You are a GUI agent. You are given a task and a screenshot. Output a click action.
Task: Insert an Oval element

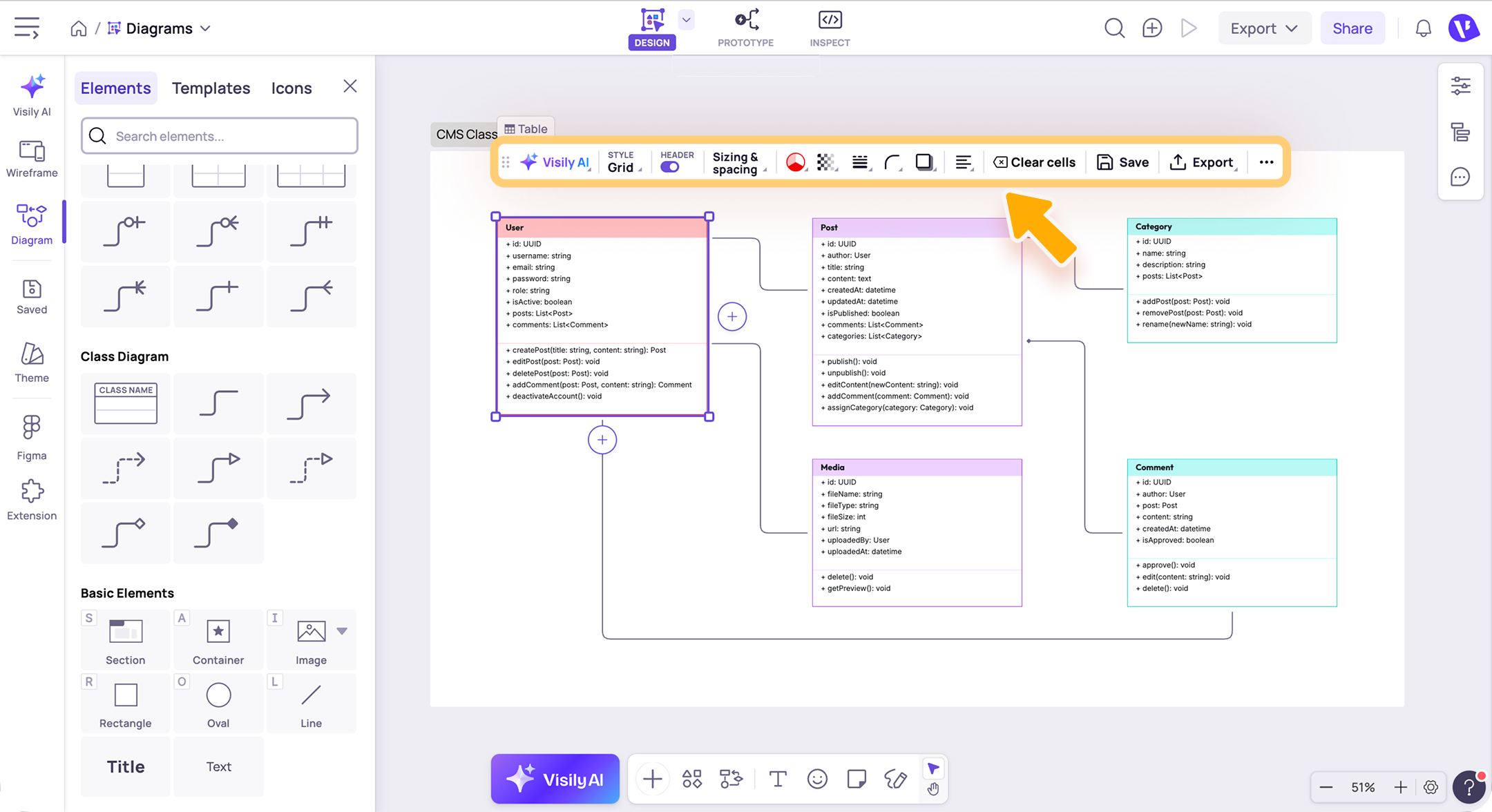pyautogui.click(x=218, y=703)
